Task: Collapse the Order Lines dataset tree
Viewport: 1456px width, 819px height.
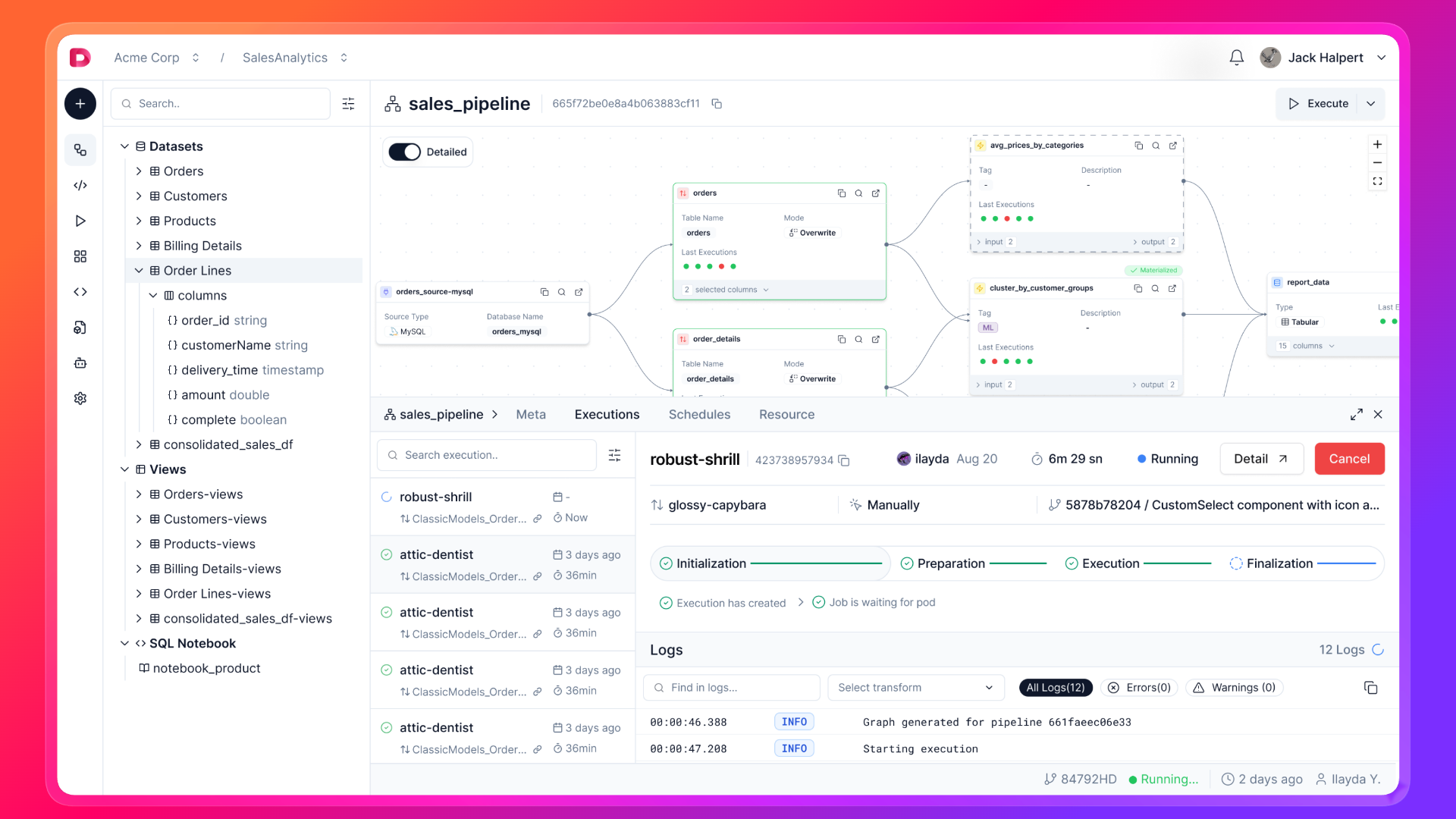Action: pyautogui.click(x=139, y=271)
